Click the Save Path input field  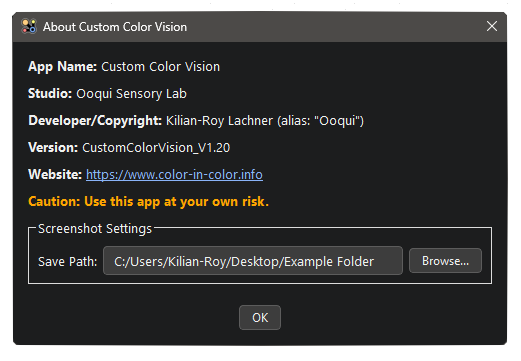[x=253, y=261]
